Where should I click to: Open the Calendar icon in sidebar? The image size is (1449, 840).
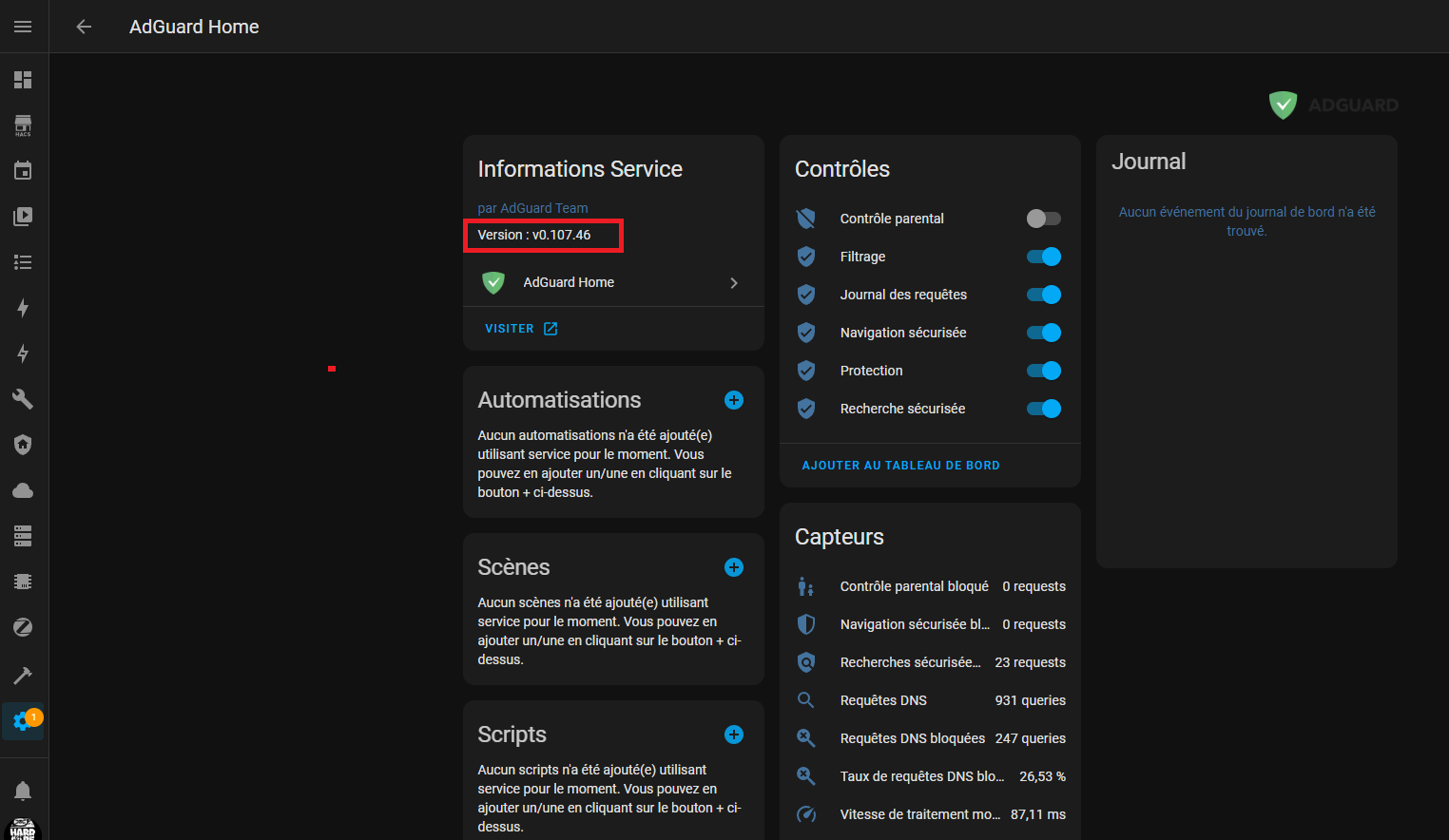(x=23, y=171)
